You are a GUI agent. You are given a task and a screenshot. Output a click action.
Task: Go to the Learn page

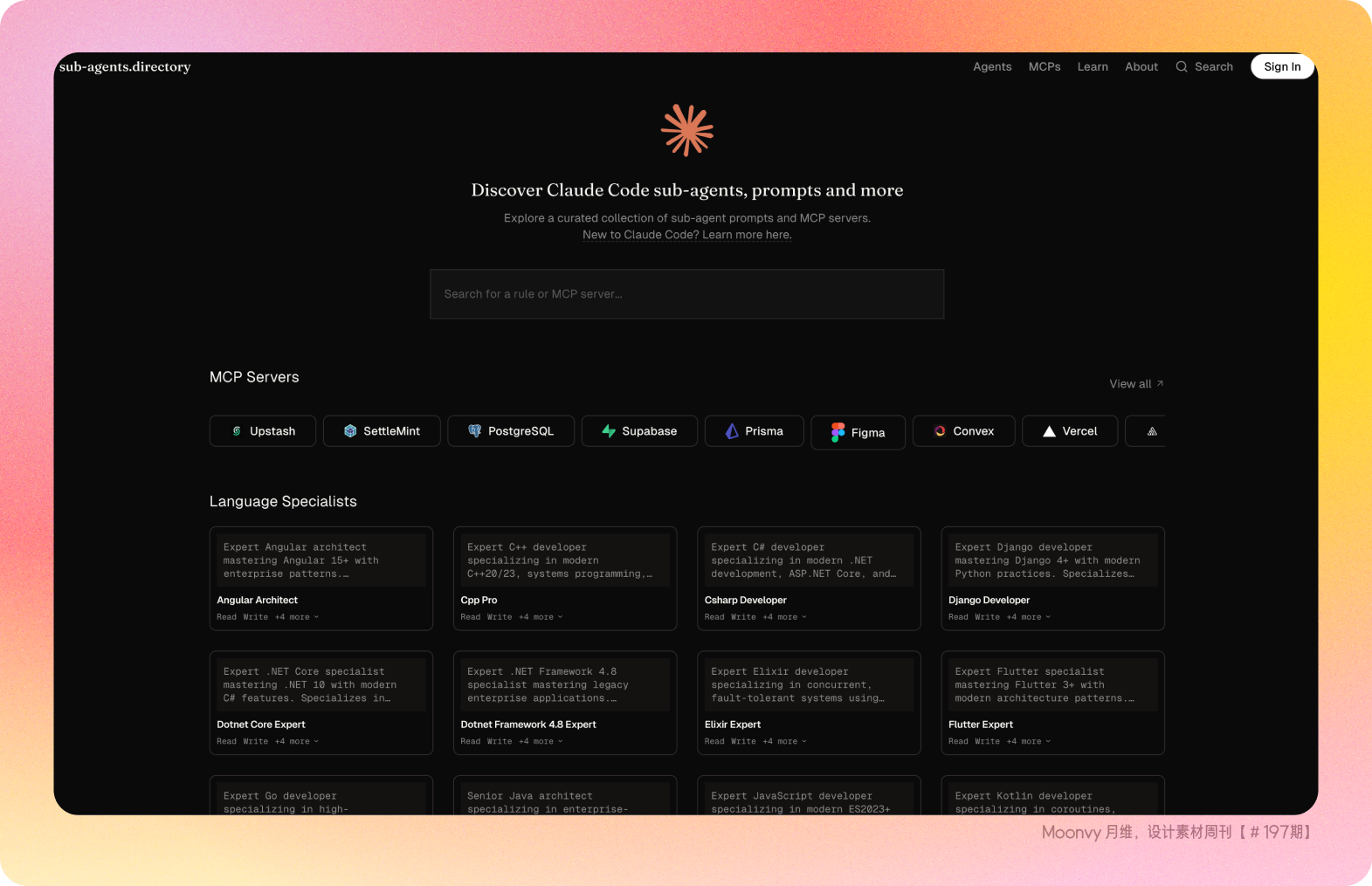1093,67
